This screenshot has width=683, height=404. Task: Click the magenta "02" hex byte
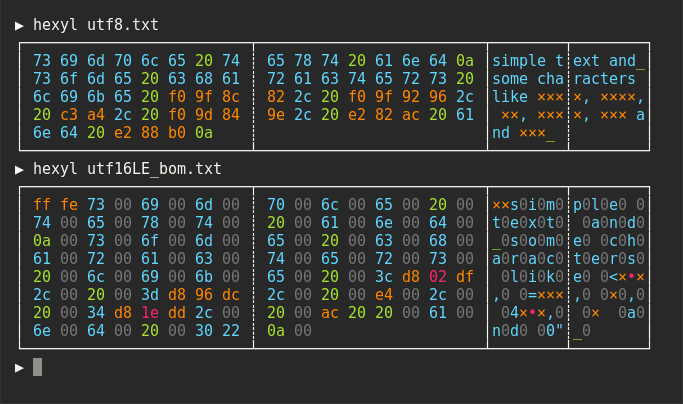click(438, 276)
